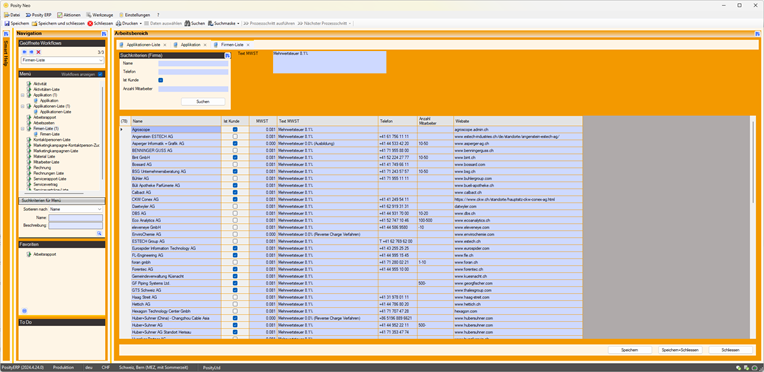Toggle Ist Kunde checkbox for Forentec AG
Screen dimensions: 764x372
[235, 269]
